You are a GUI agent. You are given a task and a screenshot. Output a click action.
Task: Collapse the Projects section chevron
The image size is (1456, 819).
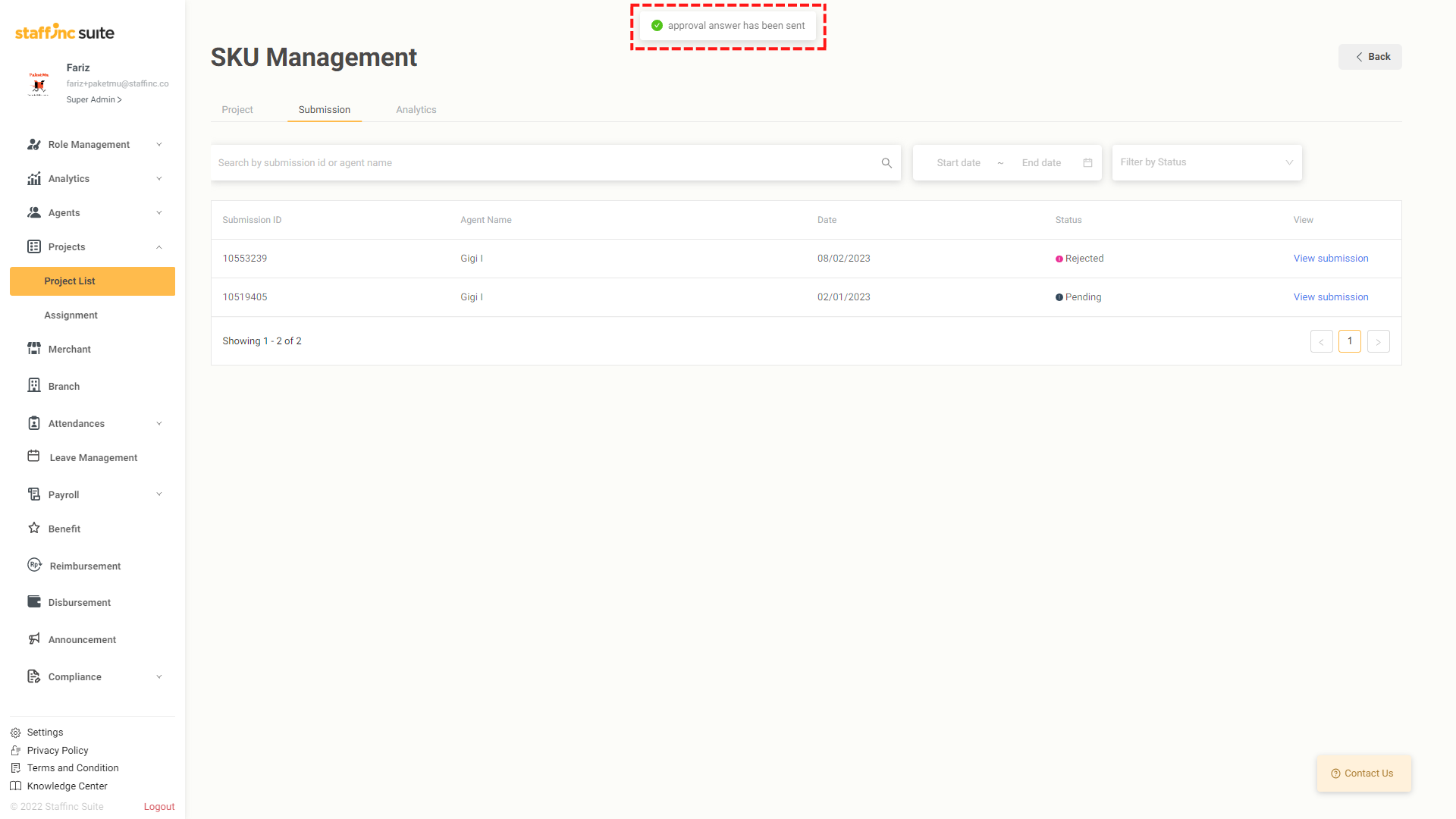[x=159, y=247]
